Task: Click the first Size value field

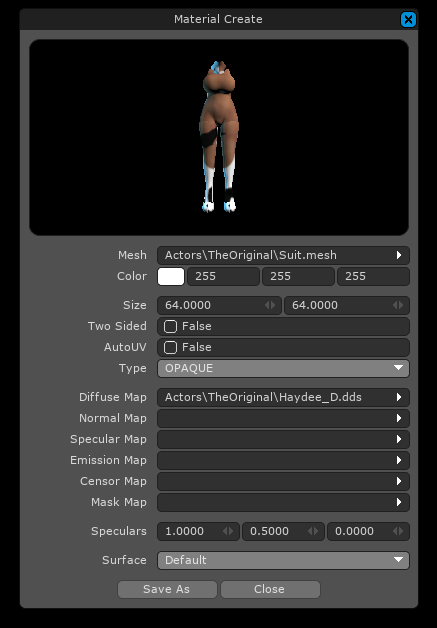Action: (x=219, y=305)
